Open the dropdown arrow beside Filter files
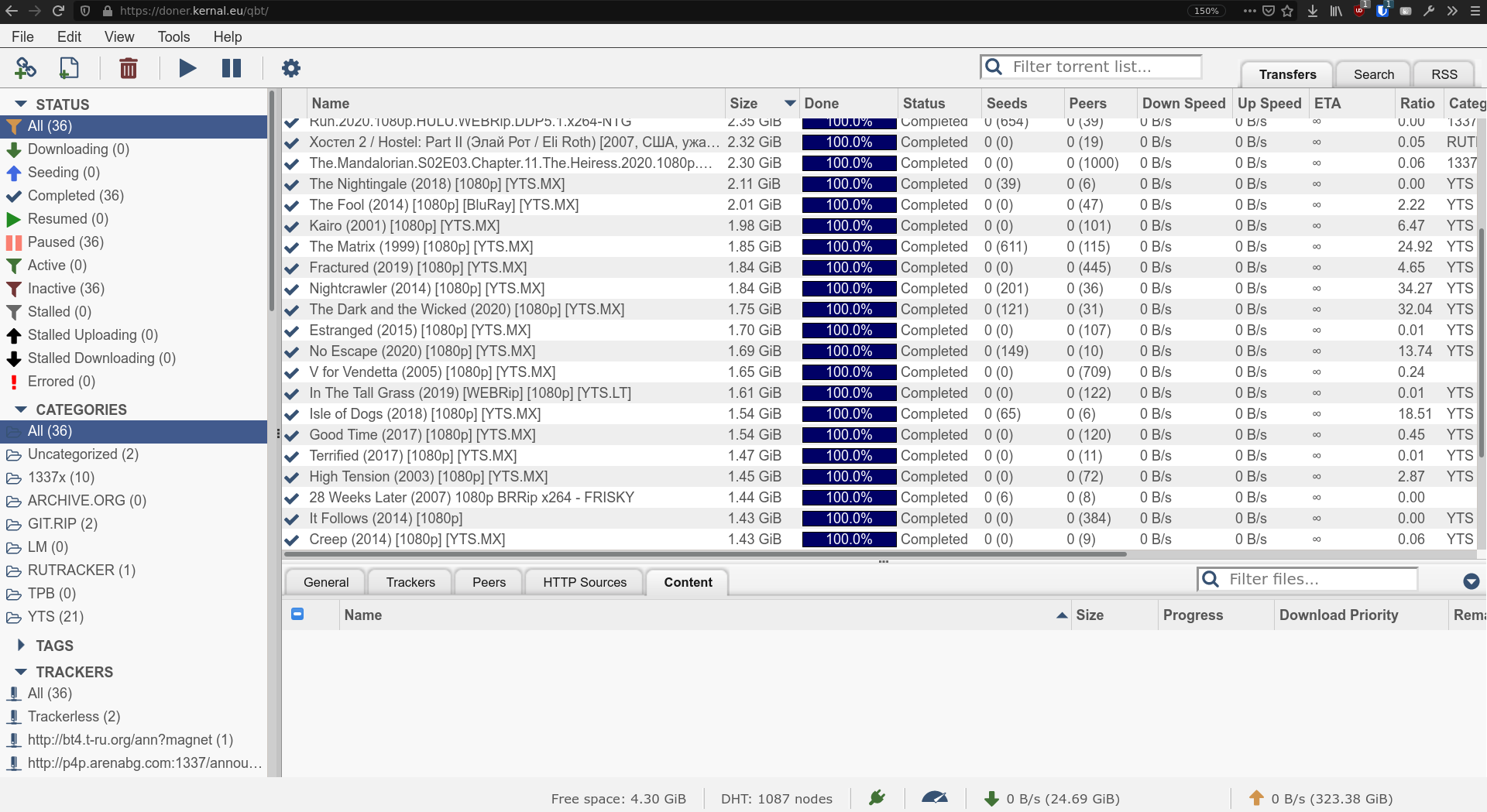1487x812 pixels. point(1472,581)
